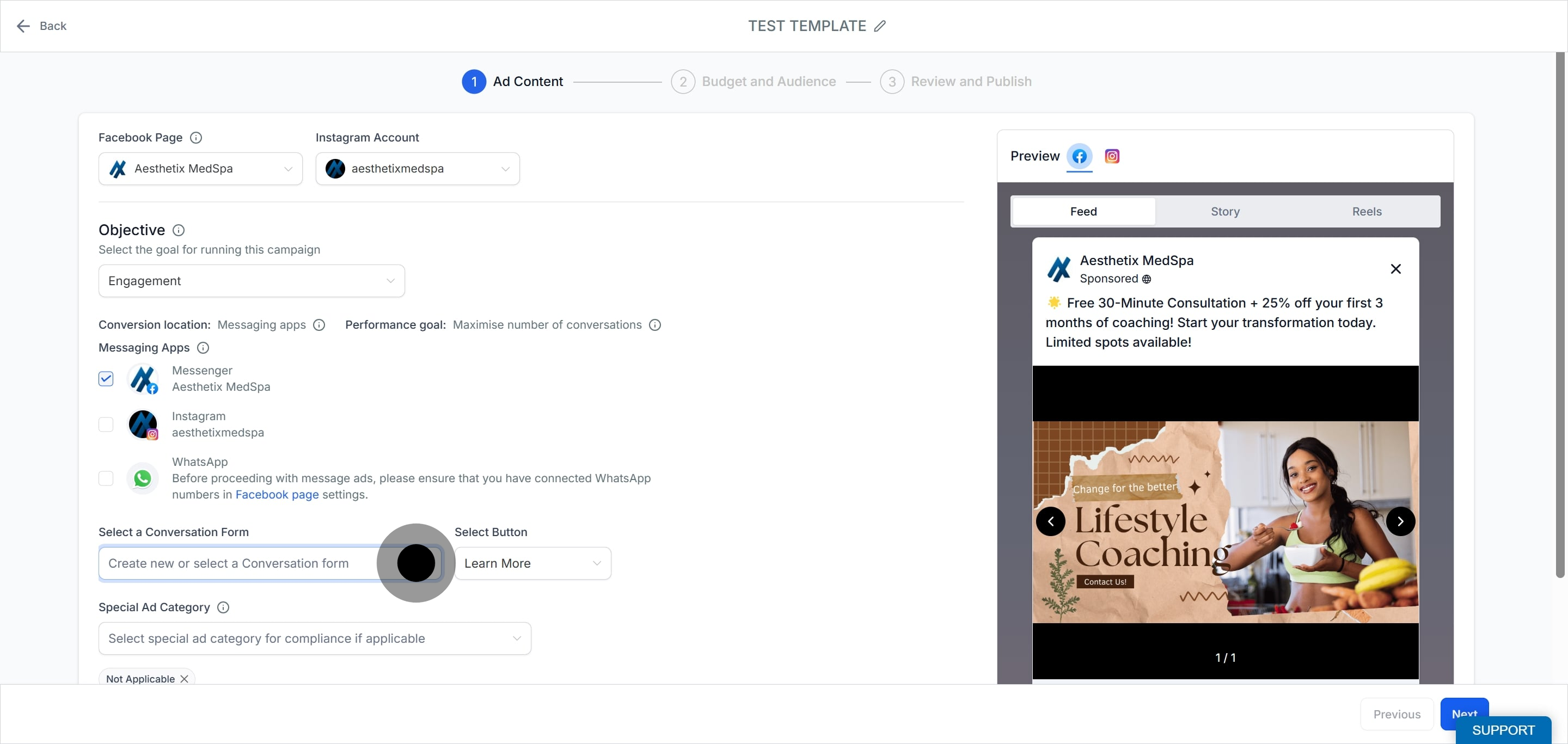The width and height of the screenshot is (1568, 744).
Task: Select the Facebook preview icon
Action: tap(1079, 156)
